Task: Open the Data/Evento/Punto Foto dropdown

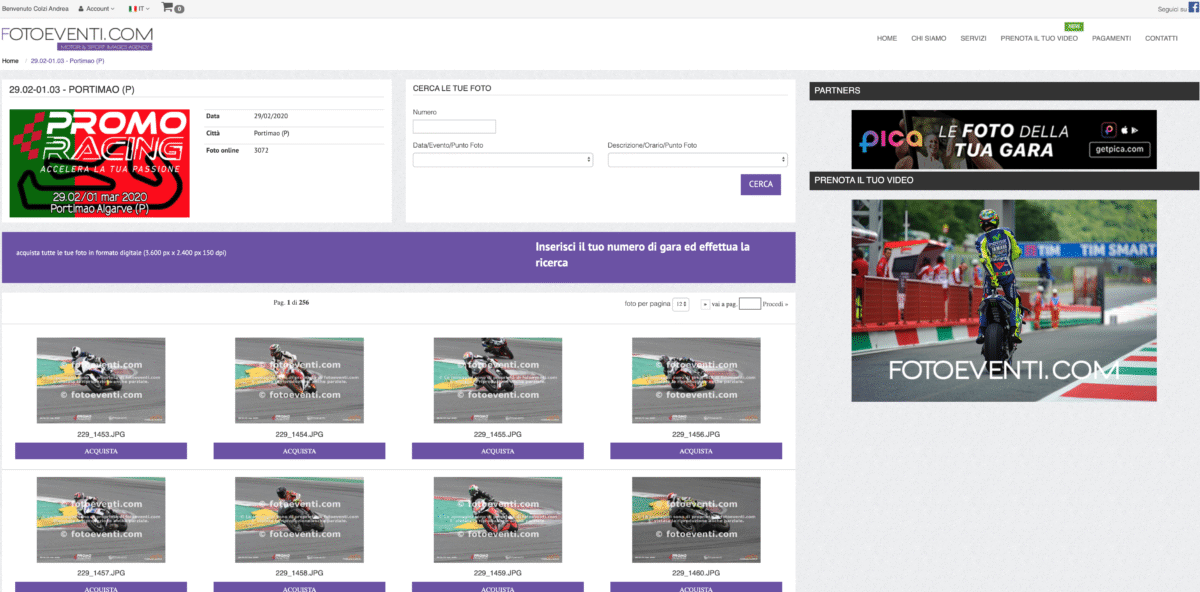Action: pos(502,159)
